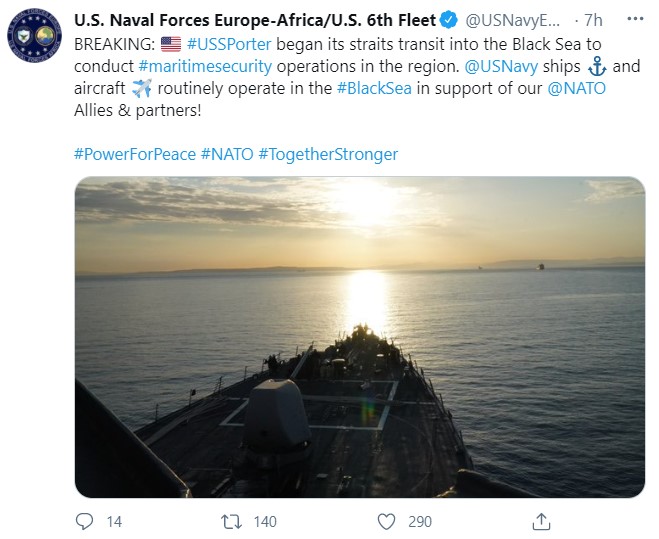
Task: Open the share tweet icon
Action: point(540,521)
